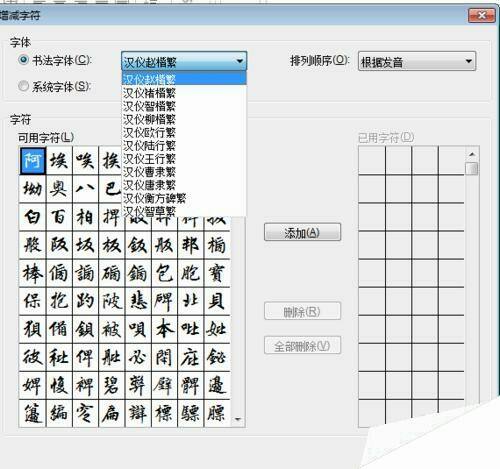The width and height of the screenshot is (500, 469).
Task: Select the 白 character cell
Action: 33,217
